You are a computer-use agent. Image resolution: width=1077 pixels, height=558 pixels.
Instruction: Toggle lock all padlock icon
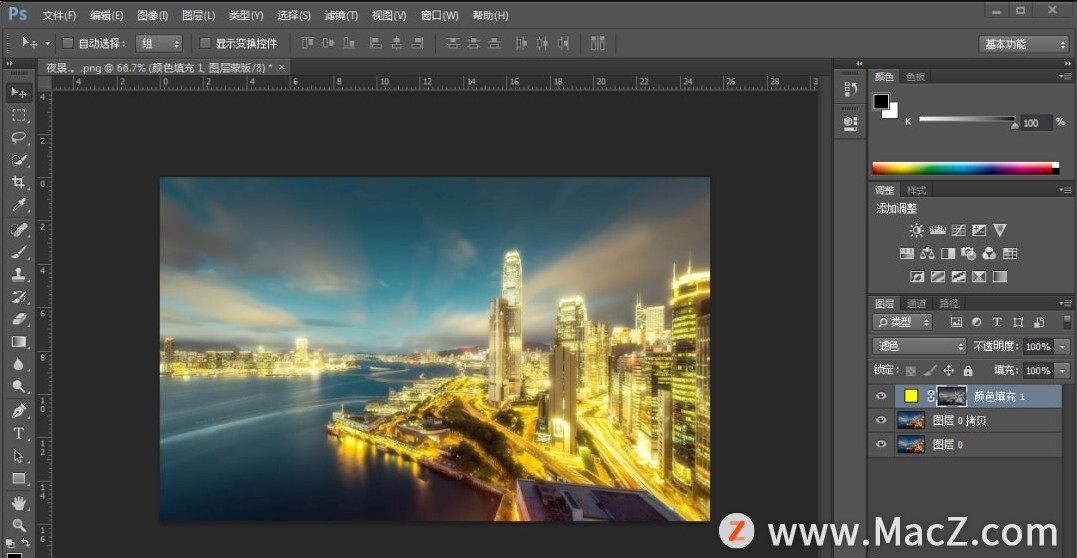968,370
